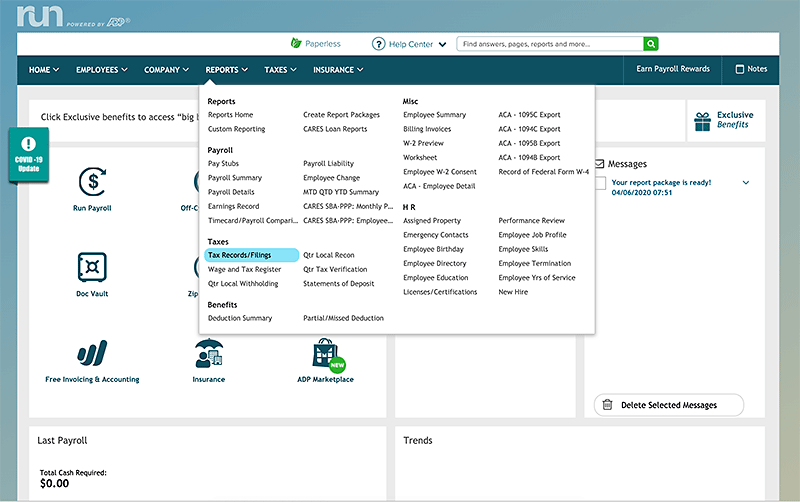The image size is (800, 502).
Task: Click the Exclusive Benefits link
Action: click(735, 120)
